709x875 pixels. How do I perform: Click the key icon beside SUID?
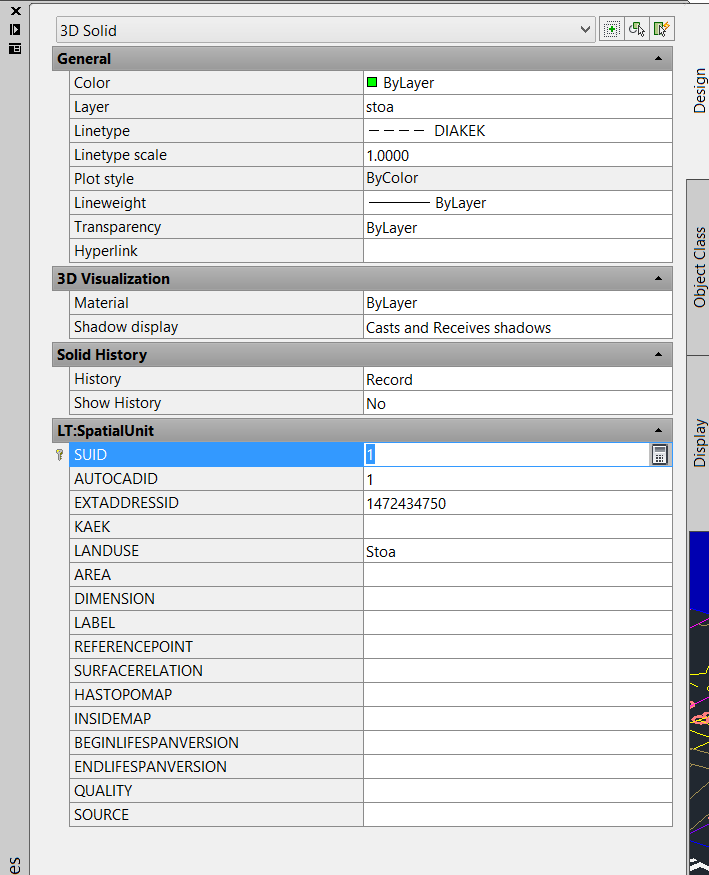[x=60, y=455]
